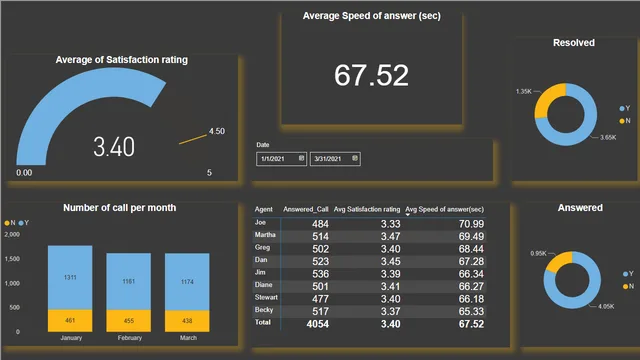Select agent Diane in table
This screenshot has height=360, width=640.
click(x=263, y=284)
